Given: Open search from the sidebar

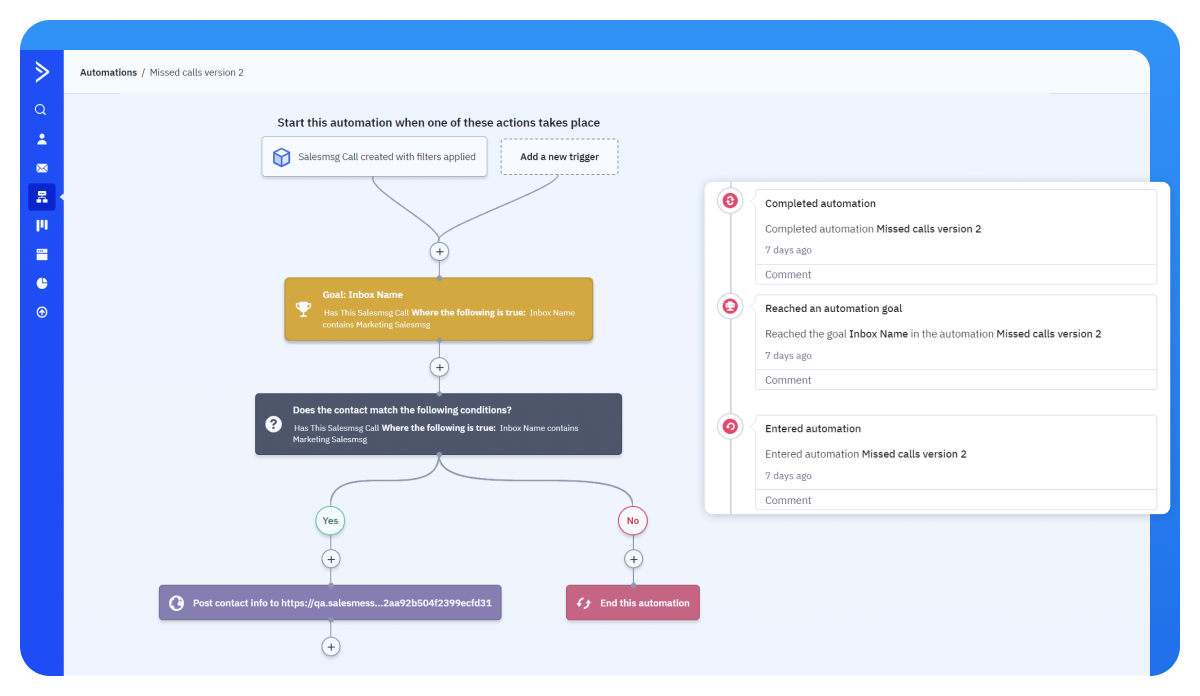Looking at the screenshot, I should pos(41,110).
